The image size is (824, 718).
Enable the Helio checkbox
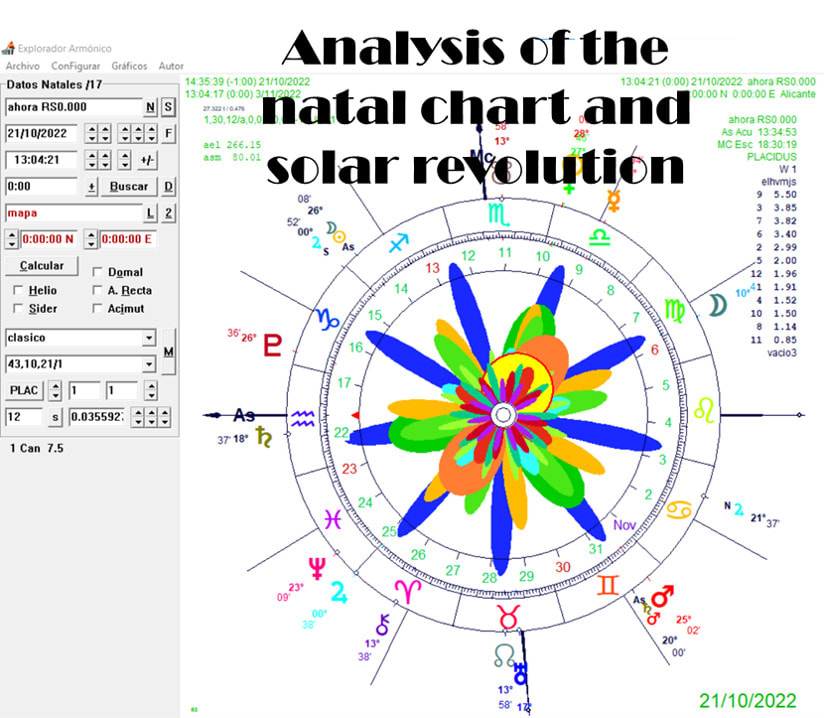pos(16,290)
